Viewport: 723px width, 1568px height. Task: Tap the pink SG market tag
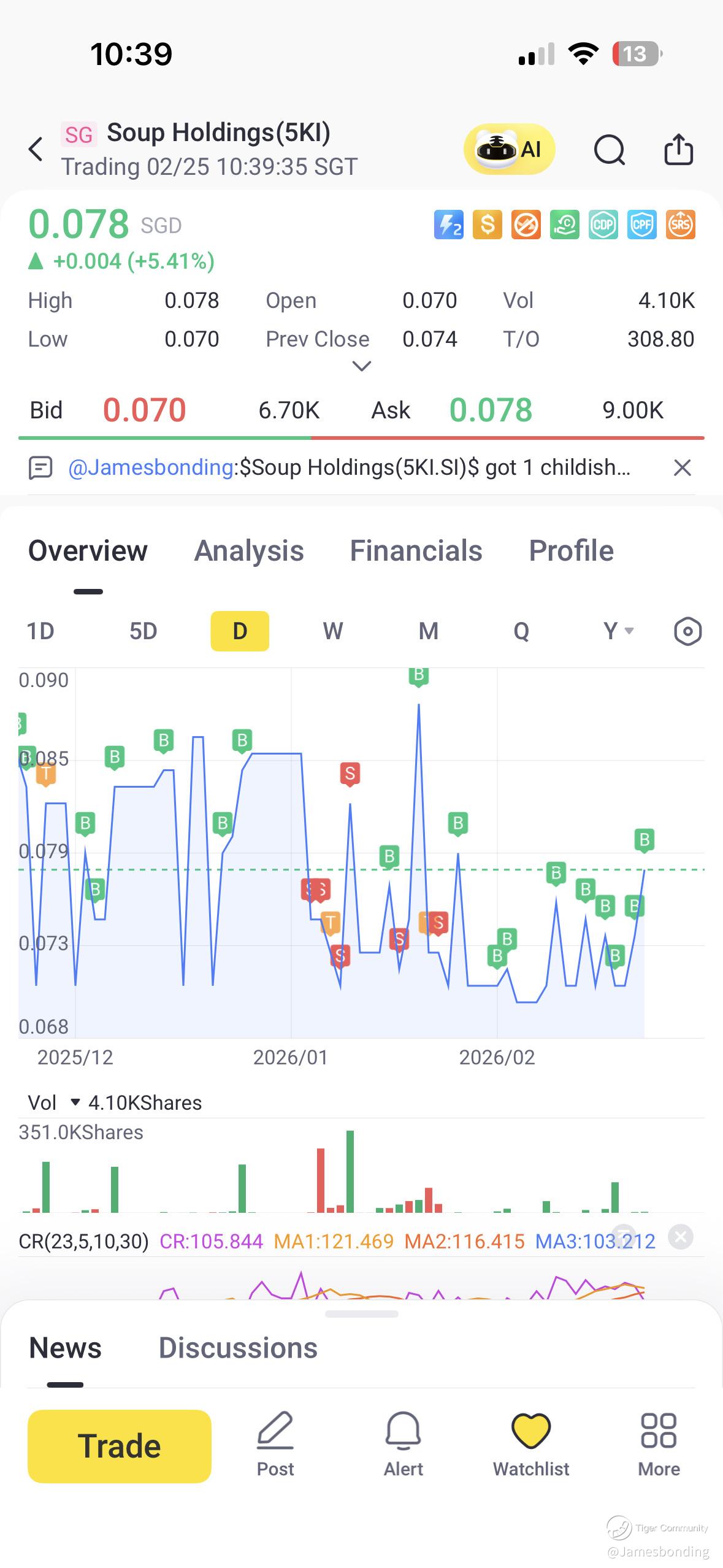tap(78, 134)
